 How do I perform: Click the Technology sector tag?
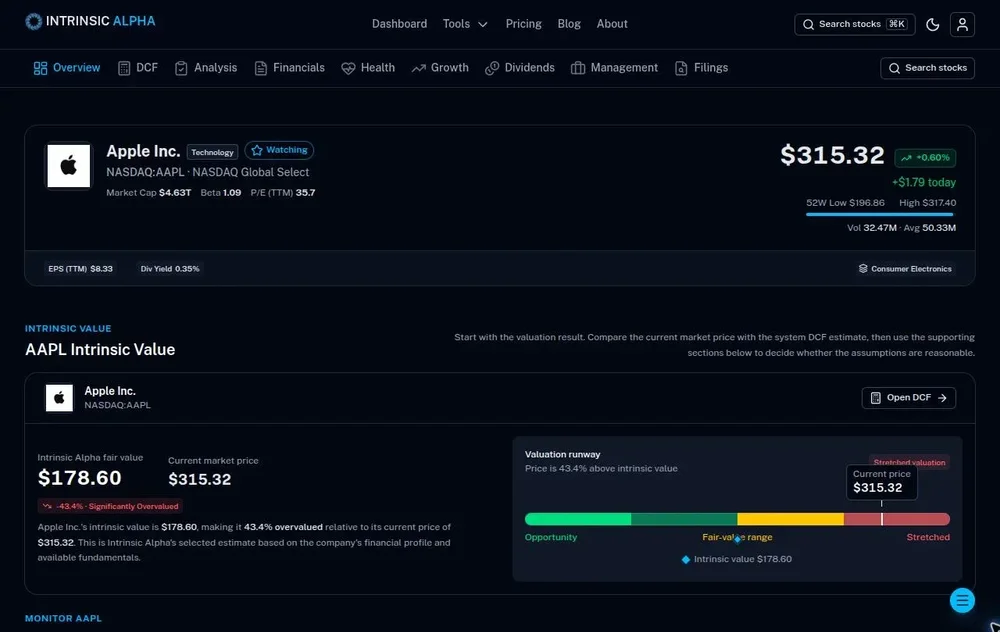pos(212,152)
